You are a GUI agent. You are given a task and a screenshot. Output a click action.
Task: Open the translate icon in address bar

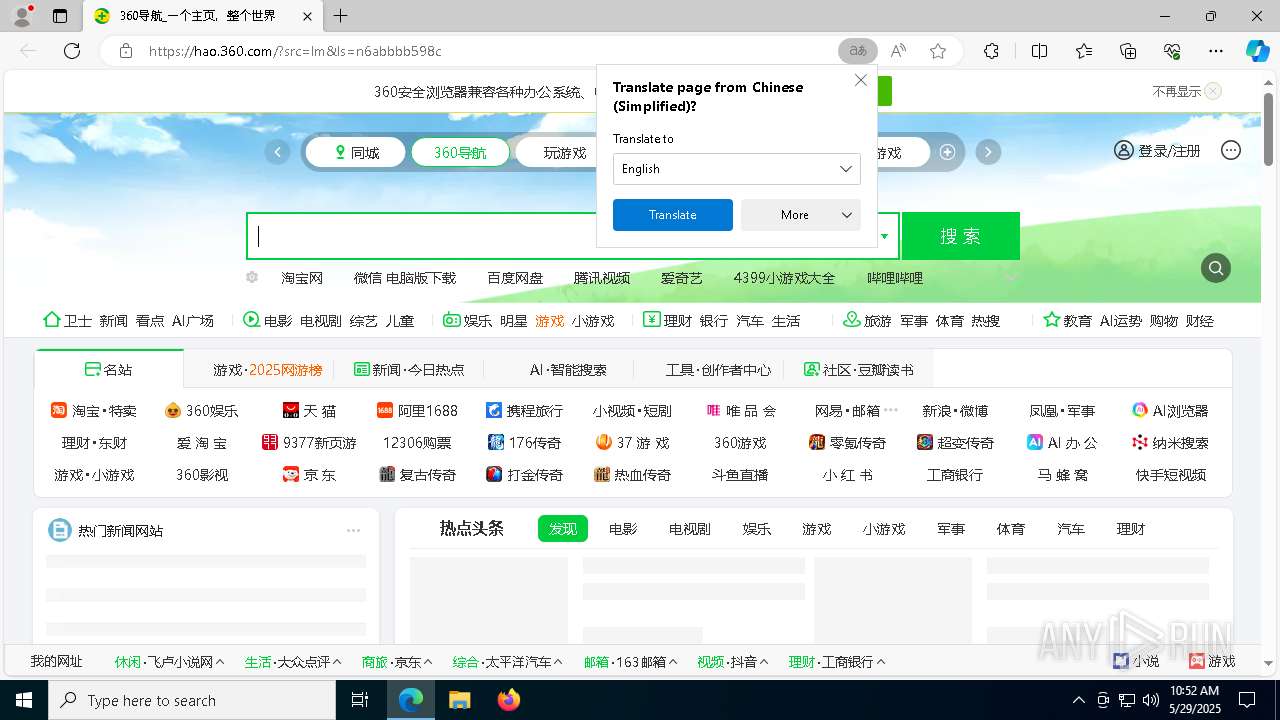coord(857,51)
